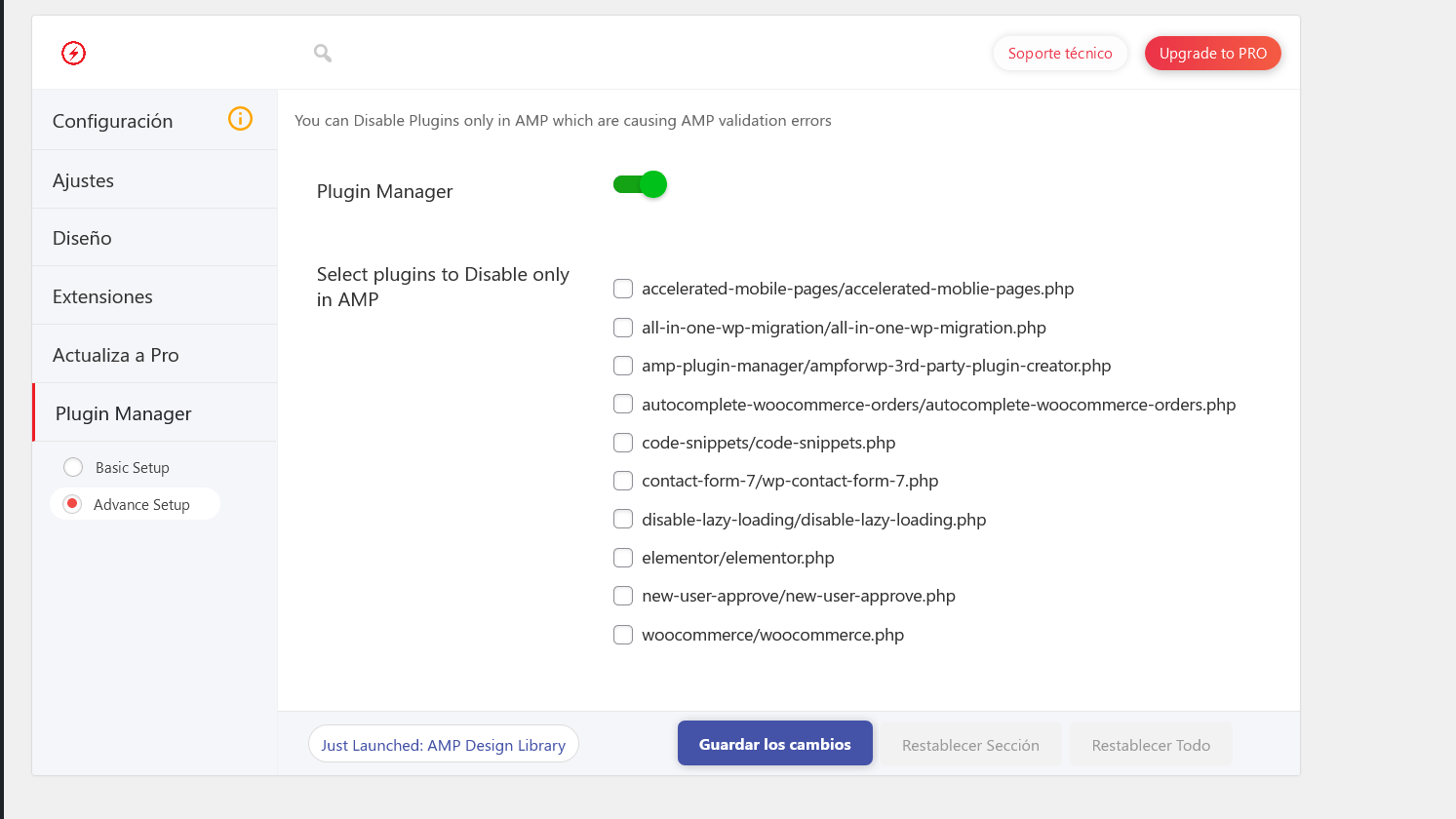Open the Soporte técnico link

pyautogui.click(x=1060, y=54)
